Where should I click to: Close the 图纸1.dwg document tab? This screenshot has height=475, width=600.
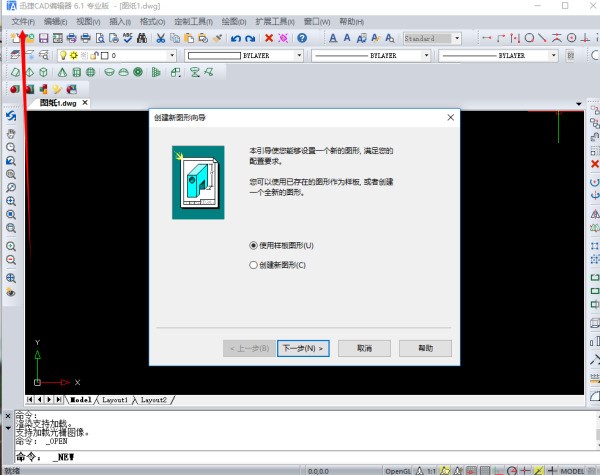pos(85,103)
